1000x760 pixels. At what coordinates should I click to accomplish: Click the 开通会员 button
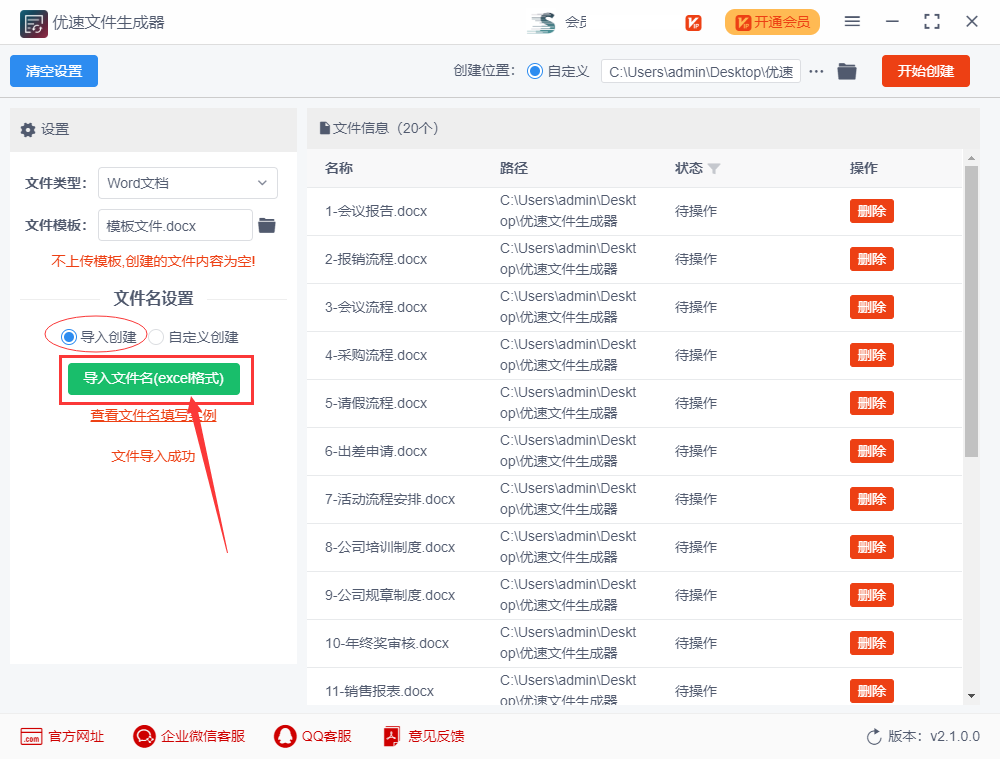pyautogui.click(x=772, y=22)
